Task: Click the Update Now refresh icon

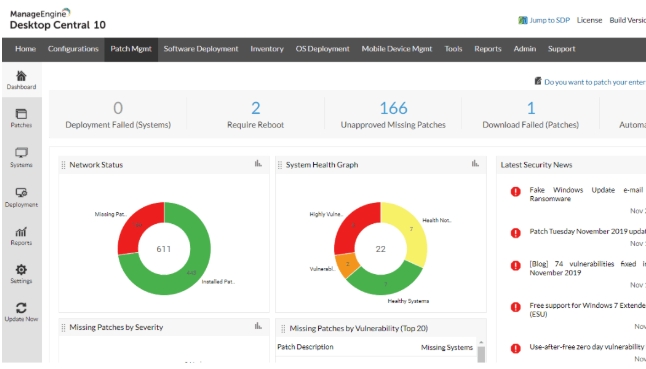Action: (21, 308)
